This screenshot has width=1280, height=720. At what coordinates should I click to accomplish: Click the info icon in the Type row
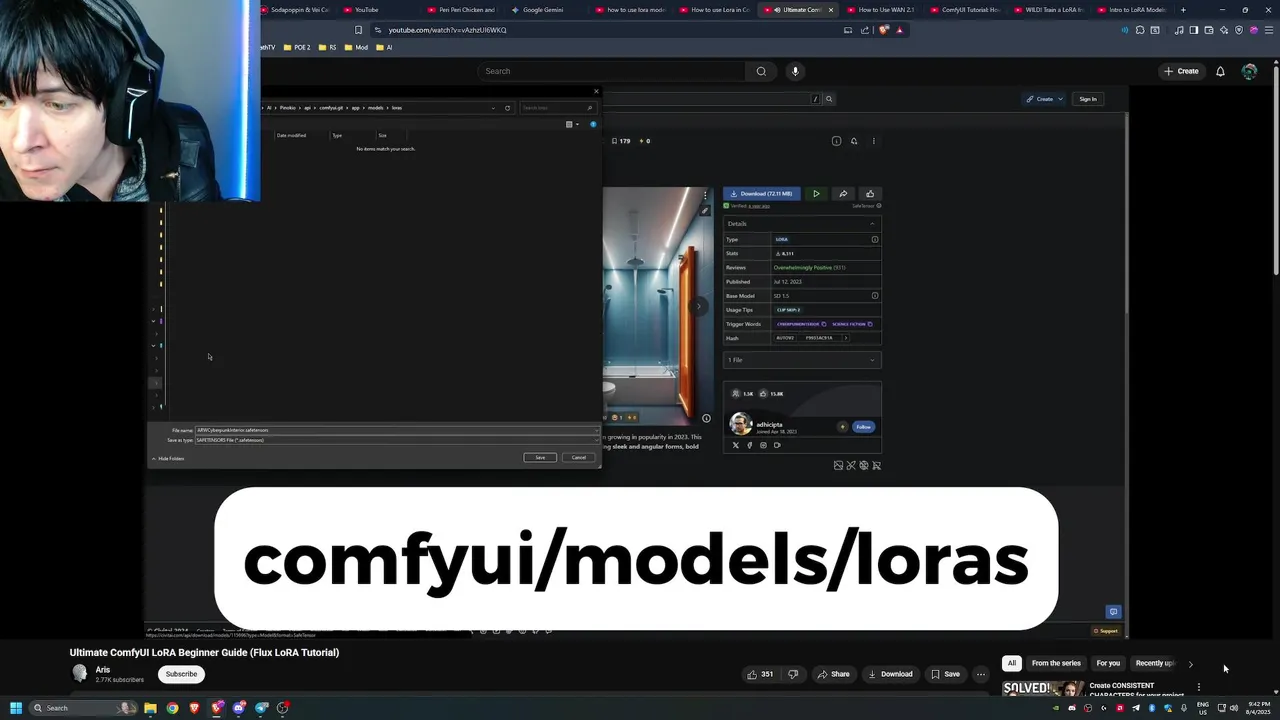[875, 239]
